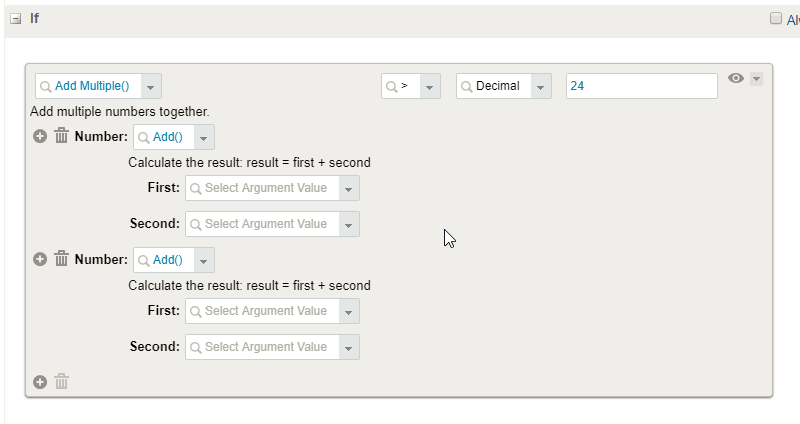Click plus icon beside first Number row

tap(40, 136)
